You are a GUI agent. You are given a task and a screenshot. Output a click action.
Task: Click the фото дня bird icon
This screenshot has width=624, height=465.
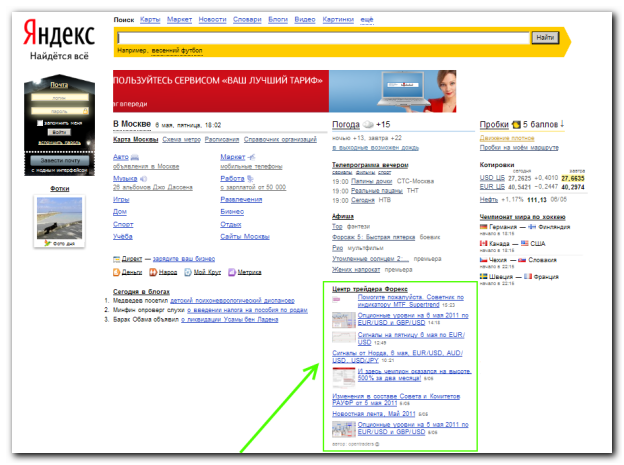47,243
